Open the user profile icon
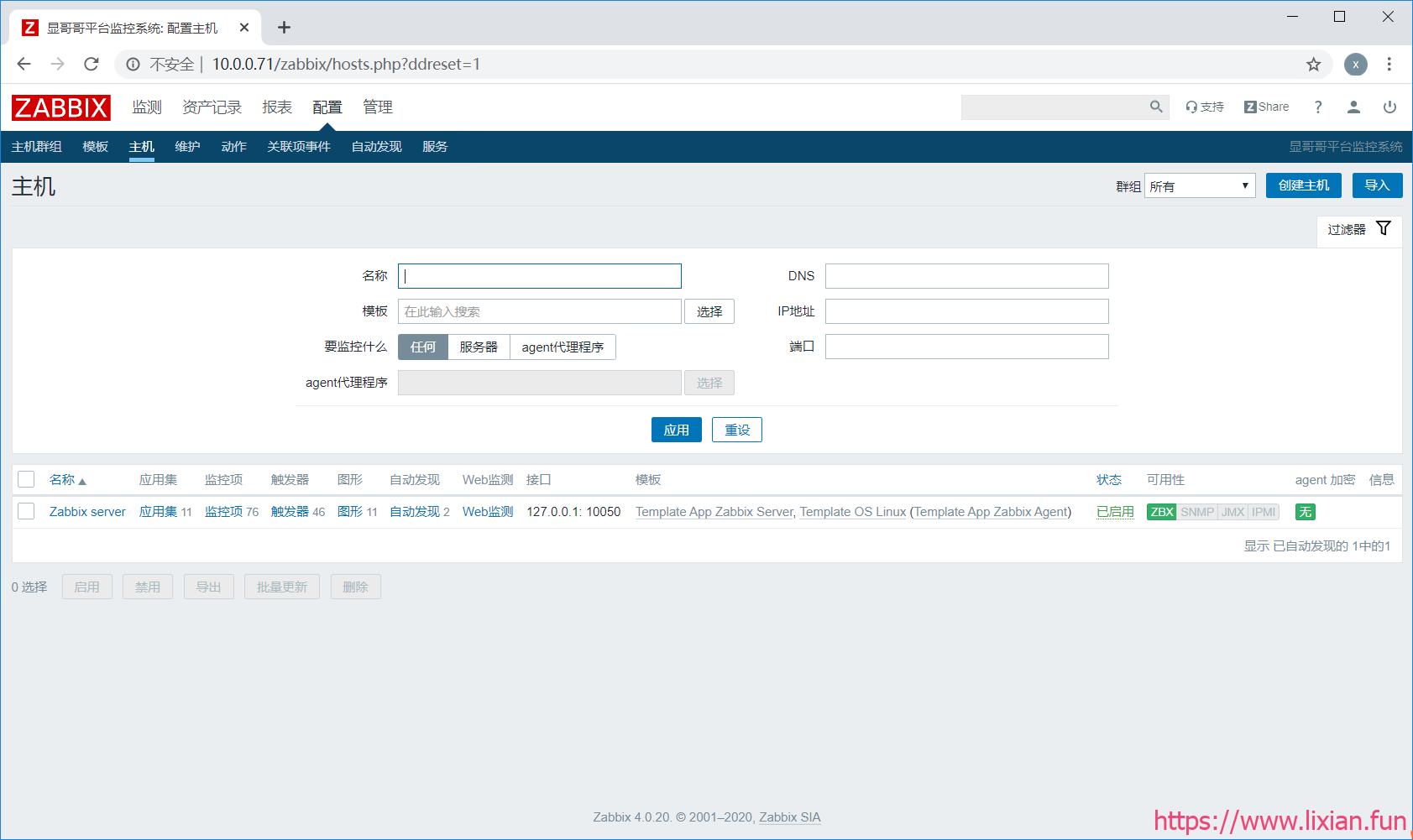Screen dimensions: 1413x840 [1353, 107]
